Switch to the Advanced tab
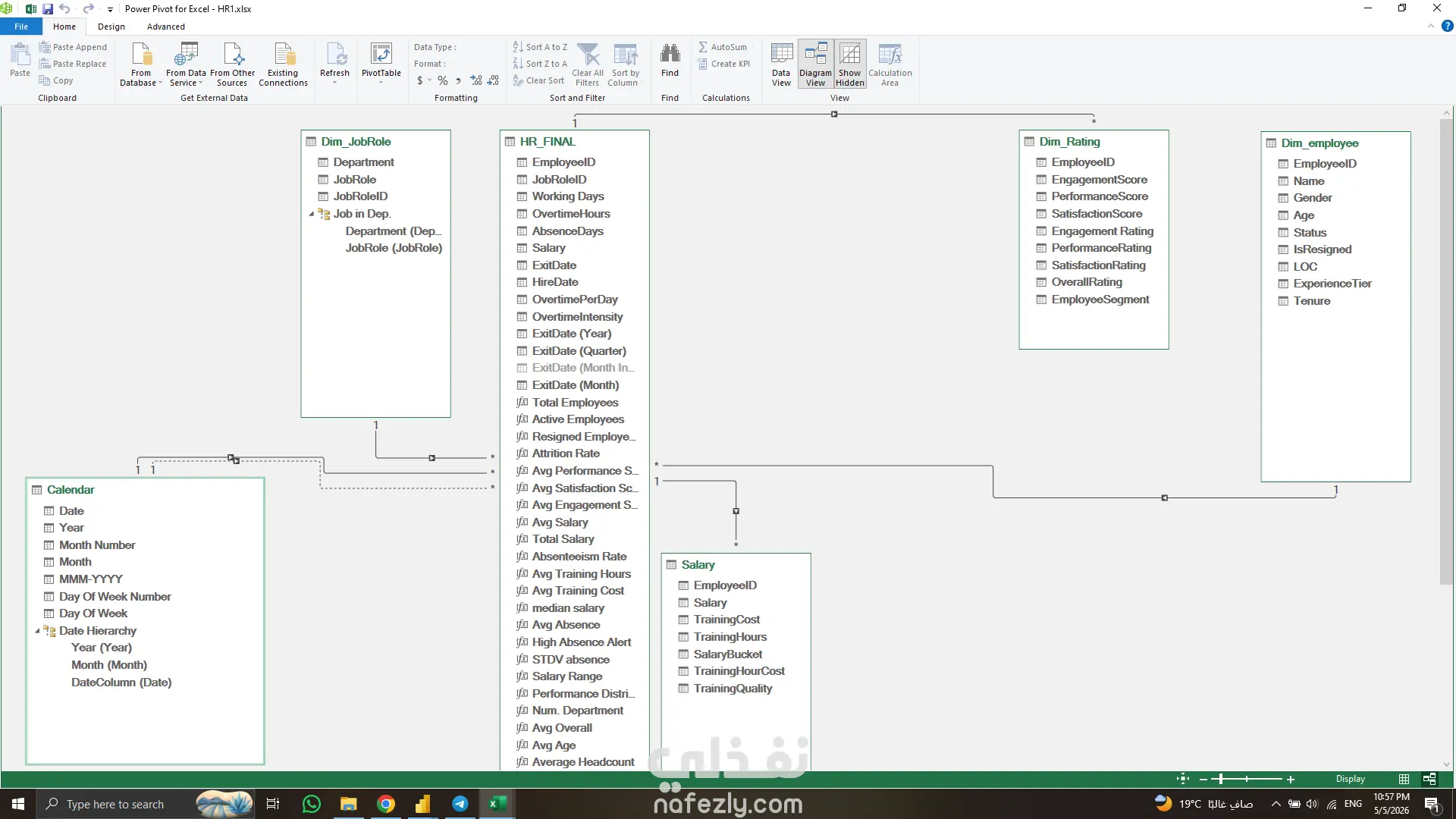Image resolution: width=1456 pixels, height=819 pixels. [166, 27]
